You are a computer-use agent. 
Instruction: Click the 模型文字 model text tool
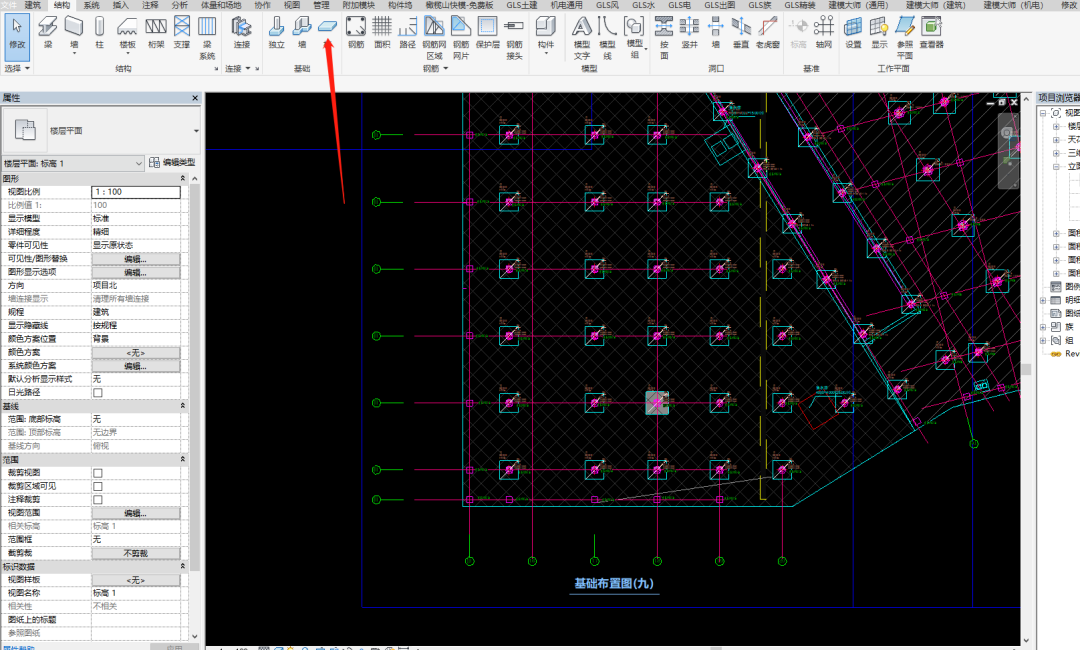point(582,38)
